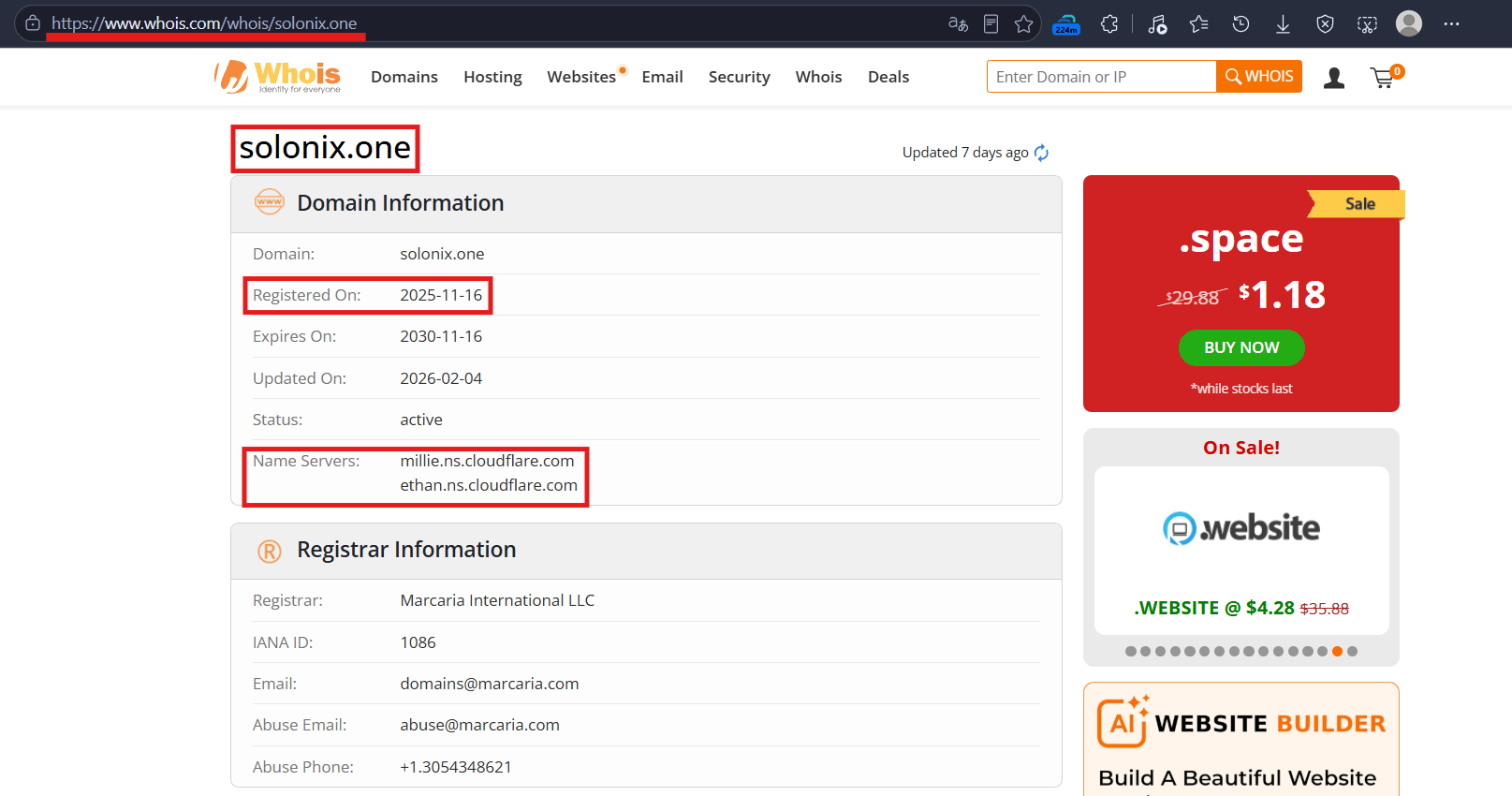This screenshot has height=796, width=1512.
Task: Click the BUY NOW button
Action: [x=1241, y=347]
